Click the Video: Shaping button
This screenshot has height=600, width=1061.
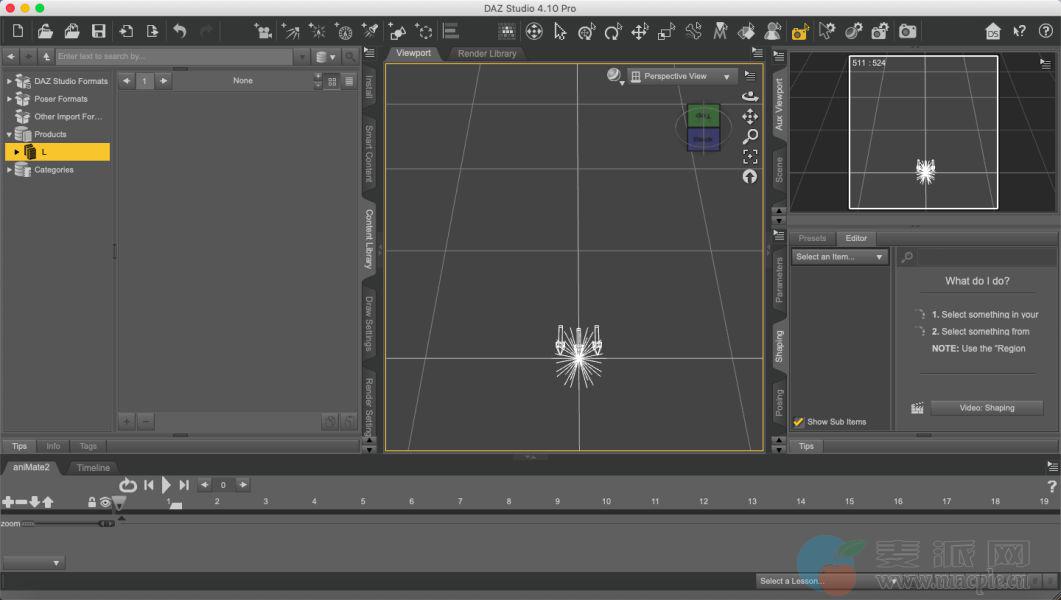[x=986, y=408]
